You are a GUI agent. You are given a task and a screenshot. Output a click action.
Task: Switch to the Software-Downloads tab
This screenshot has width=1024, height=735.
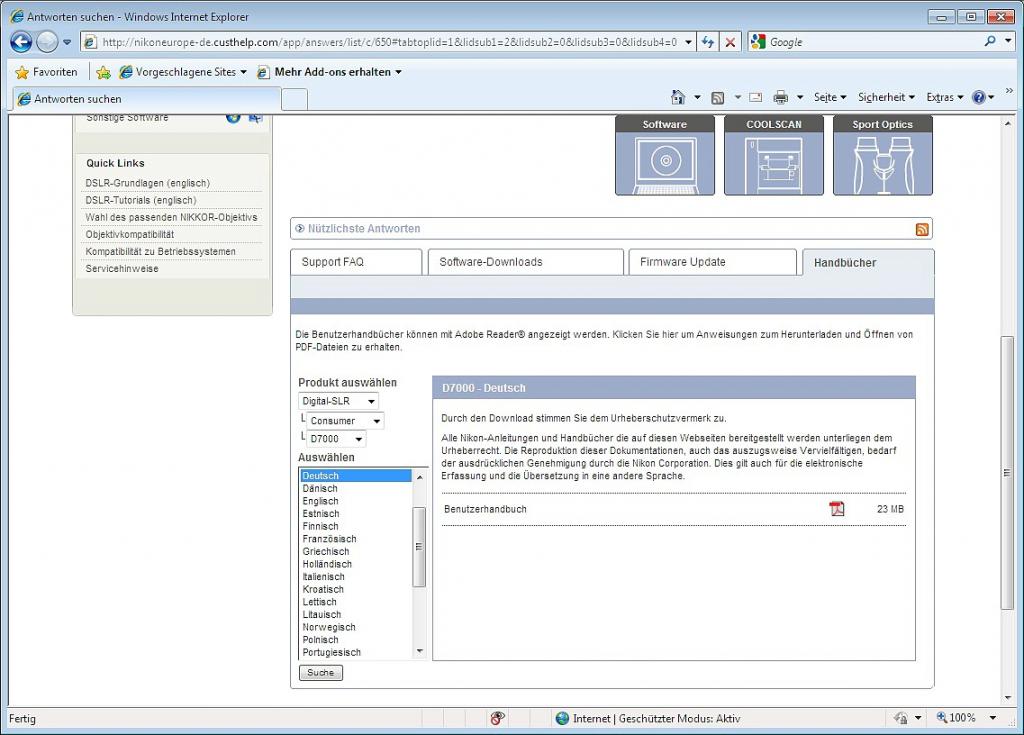[x=526, y=262]
